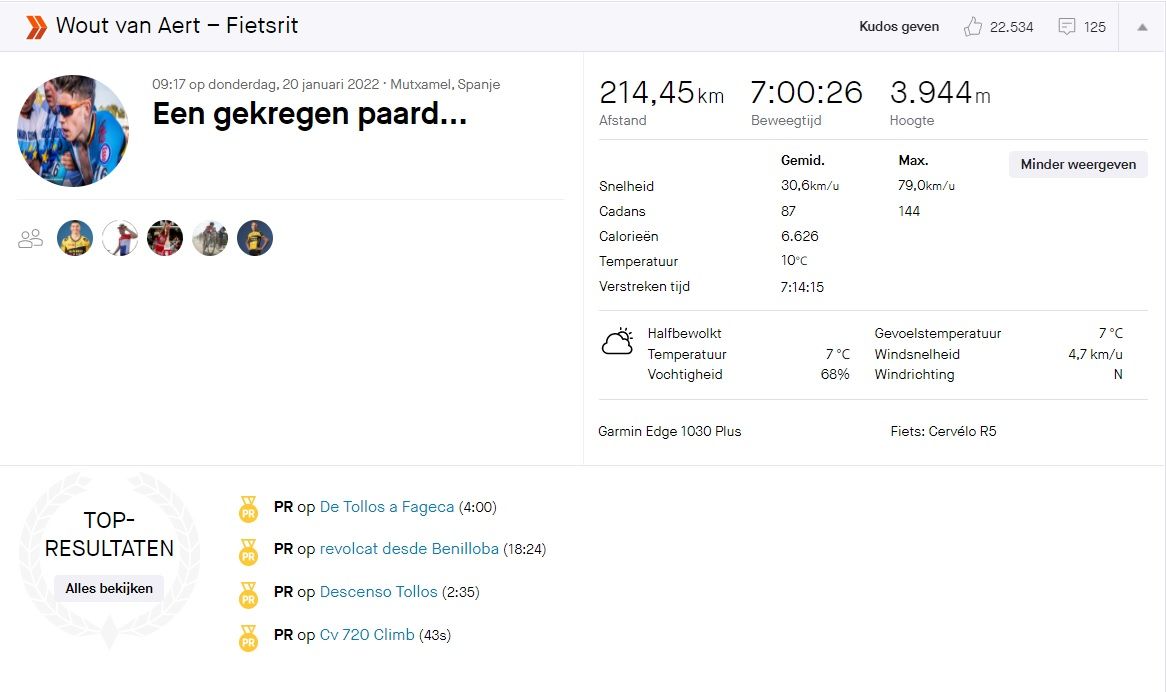Open the Descenso Tollos segment link

[378, 594]
